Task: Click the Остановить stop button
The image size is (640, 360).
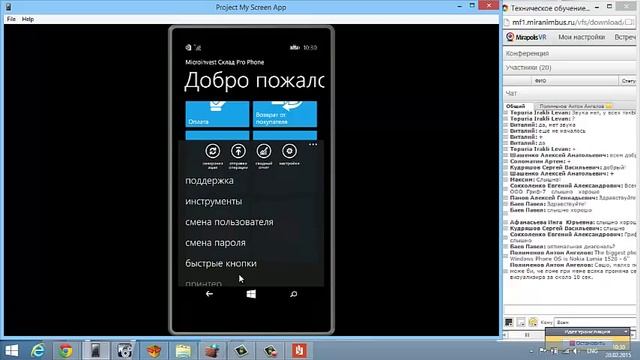Action: pos(587,343)
